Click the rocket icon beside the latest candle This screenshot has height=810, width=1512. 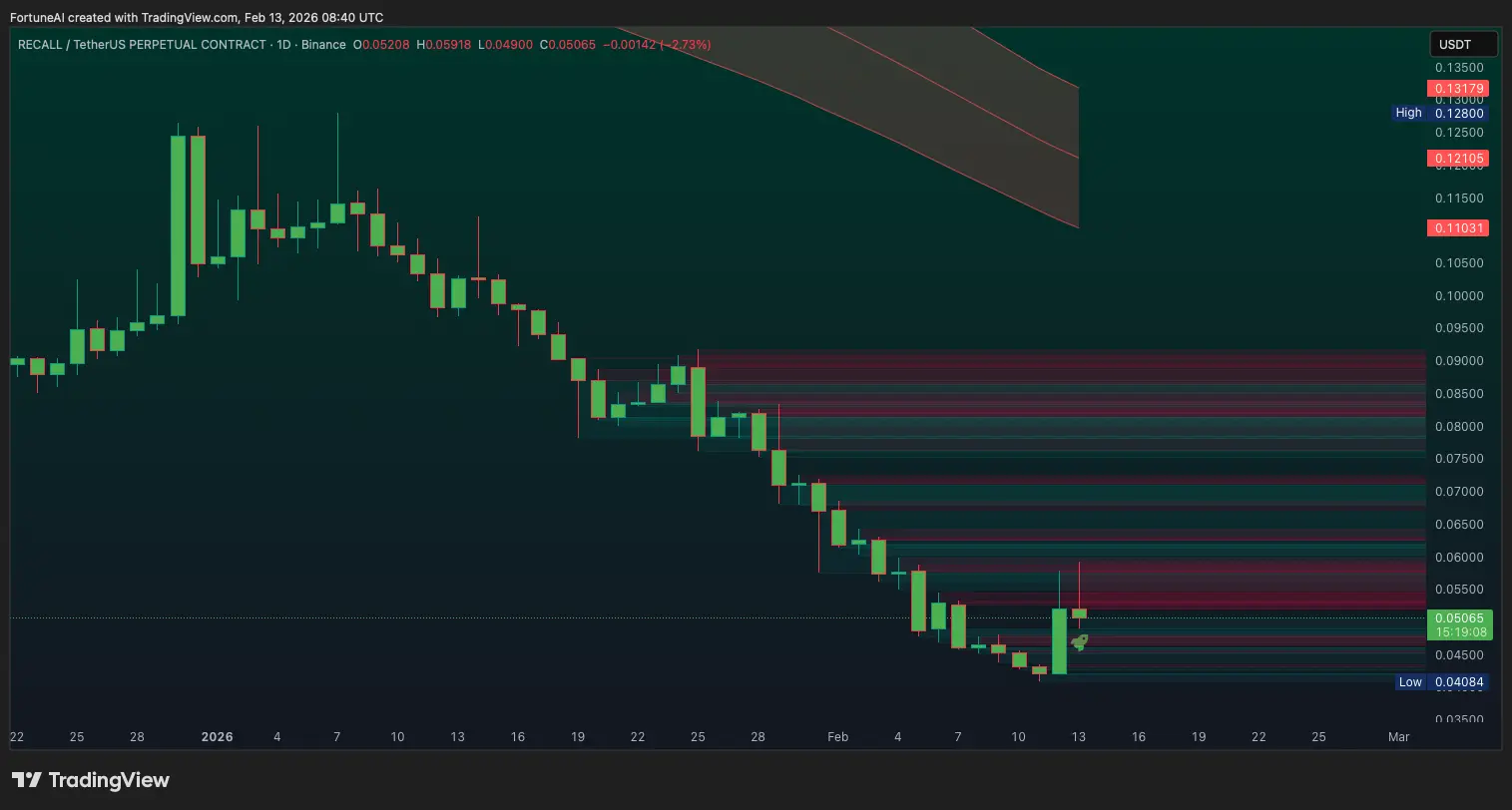click(1079, 642)
